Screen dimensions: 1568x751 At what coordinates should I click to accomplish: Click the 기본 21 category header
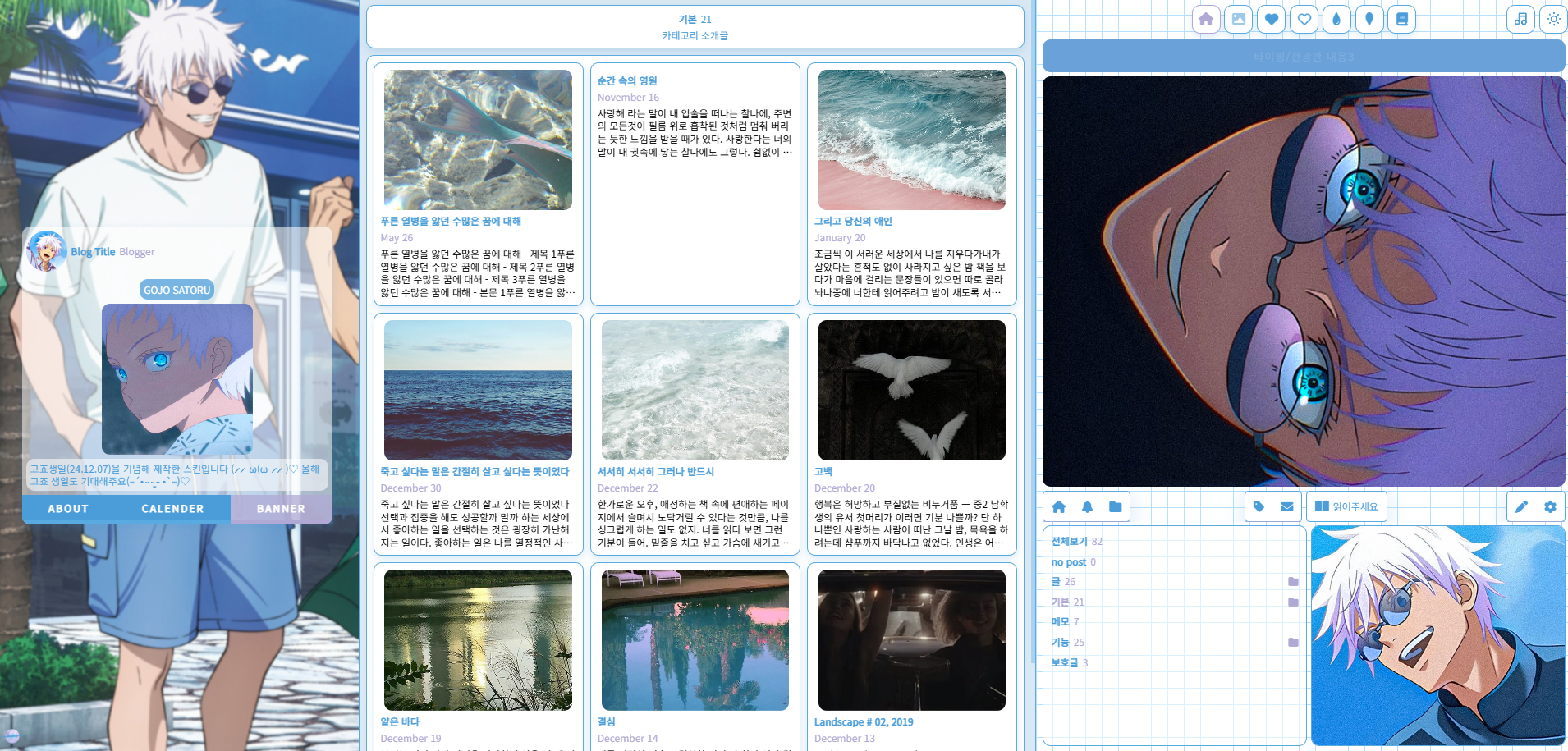(x=695, y=19)
